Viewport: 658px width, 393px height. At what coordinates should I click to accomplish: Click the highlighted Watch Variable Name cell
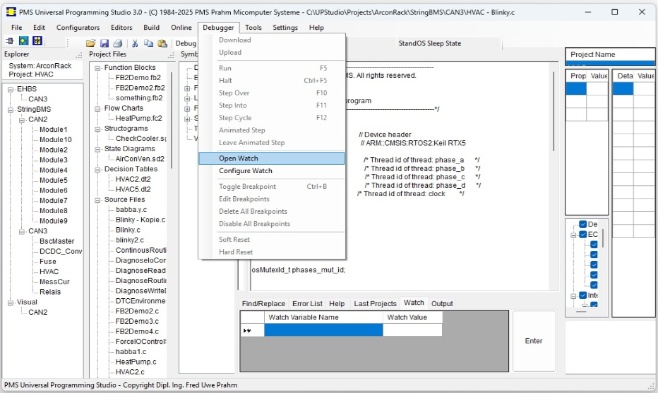[x=324, y=330]
